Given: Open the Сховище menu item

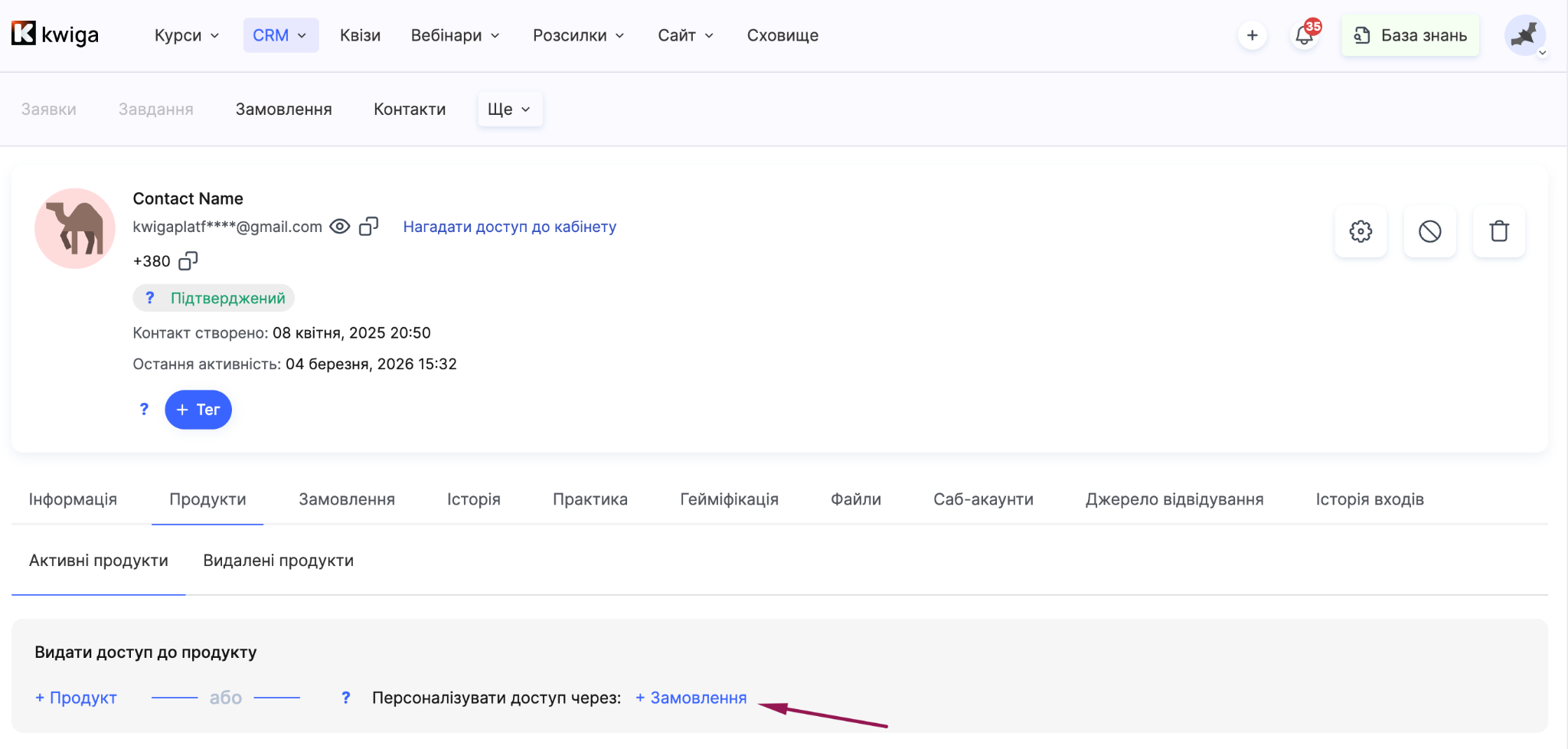Looking at the screenshot, I should tap(782, 35).
